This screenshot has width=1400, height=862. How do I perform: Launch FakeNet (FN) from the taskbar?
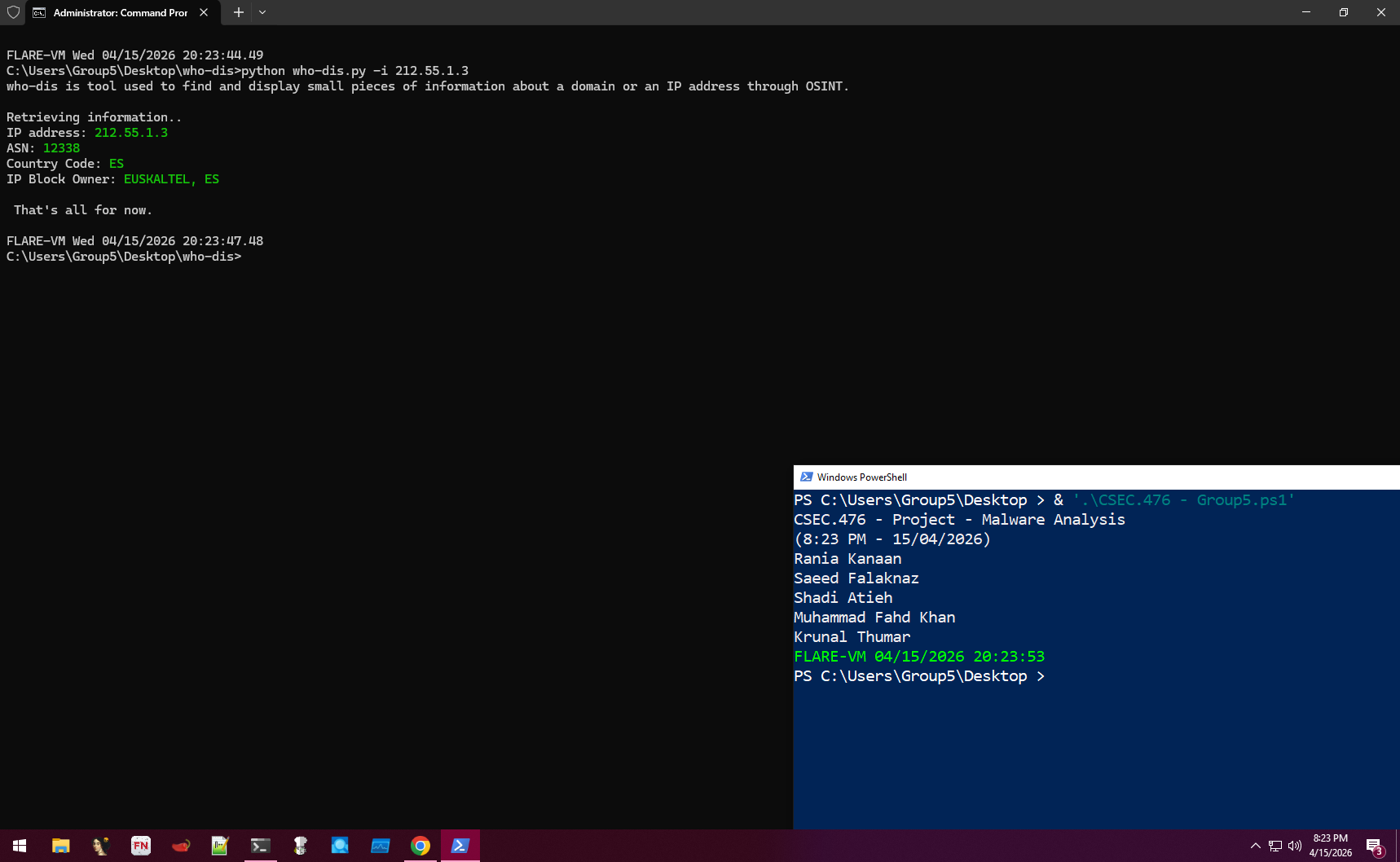tap(141, 846)
